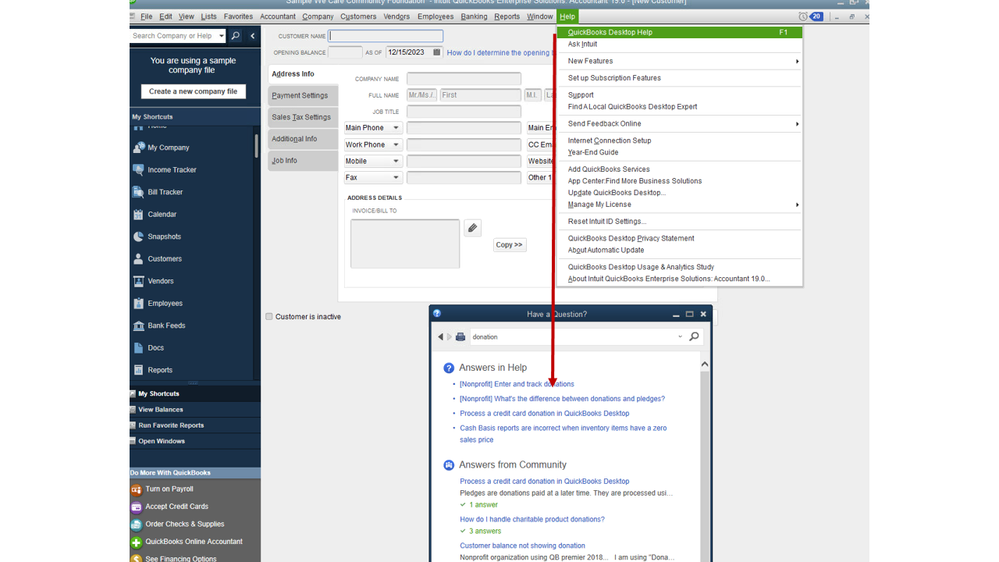Switch to the Payment Settings tab
999x562 pixels.
[x=303, y=96]
